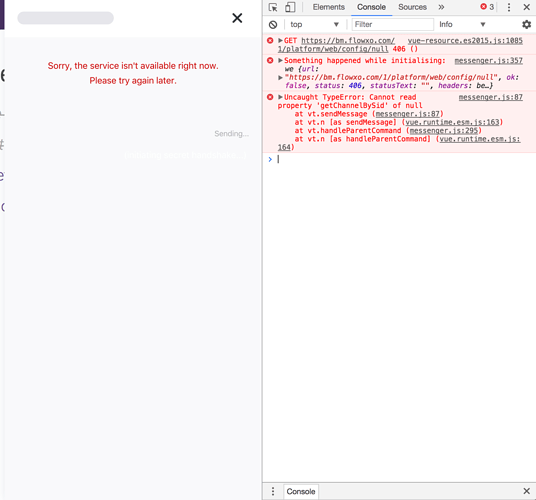Expand the Uncaught TypeError entry
Viewport: 536px width, 500px height.
pos(280,97)
